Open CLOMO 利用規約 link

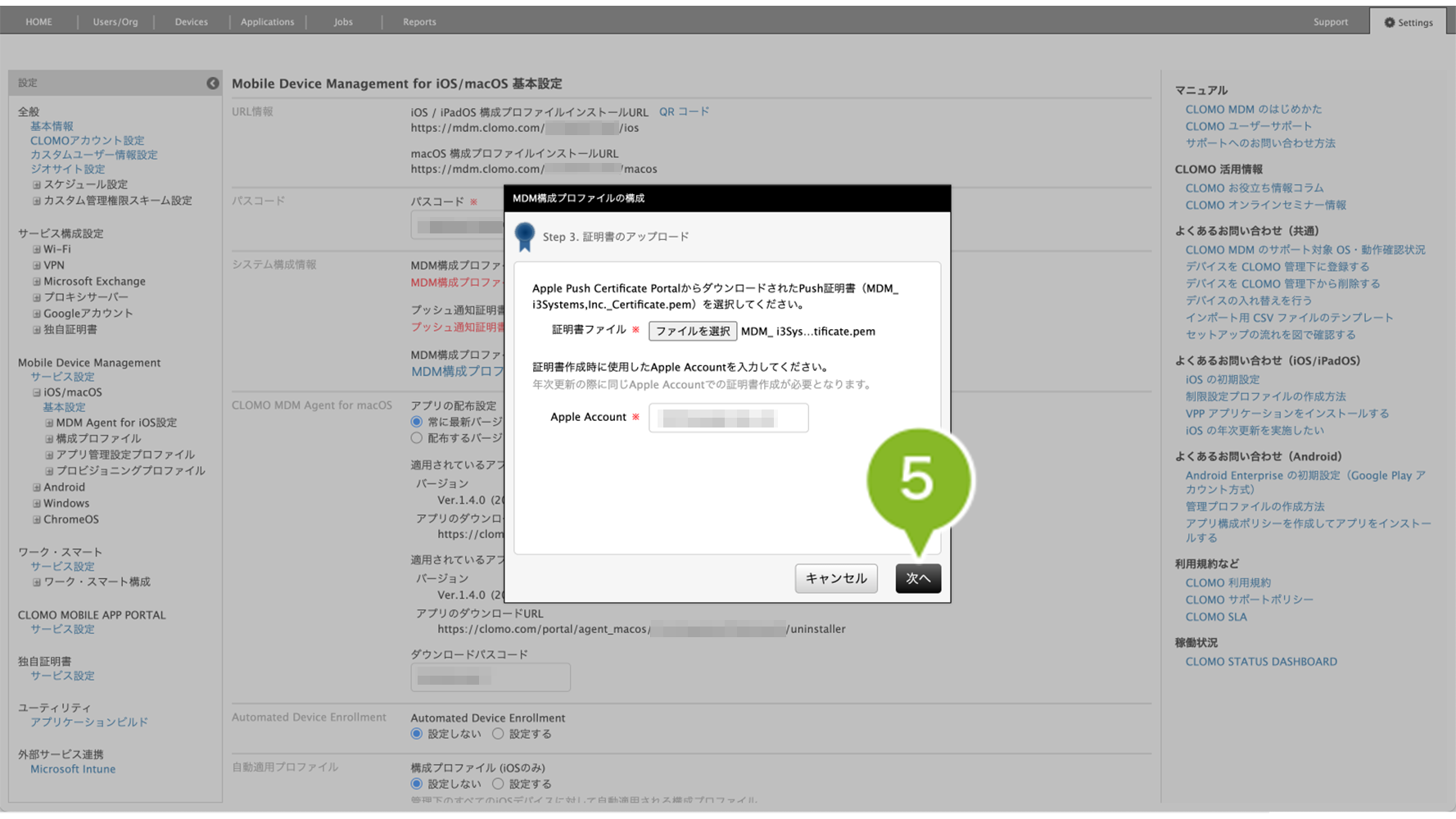pos(1228,583)
